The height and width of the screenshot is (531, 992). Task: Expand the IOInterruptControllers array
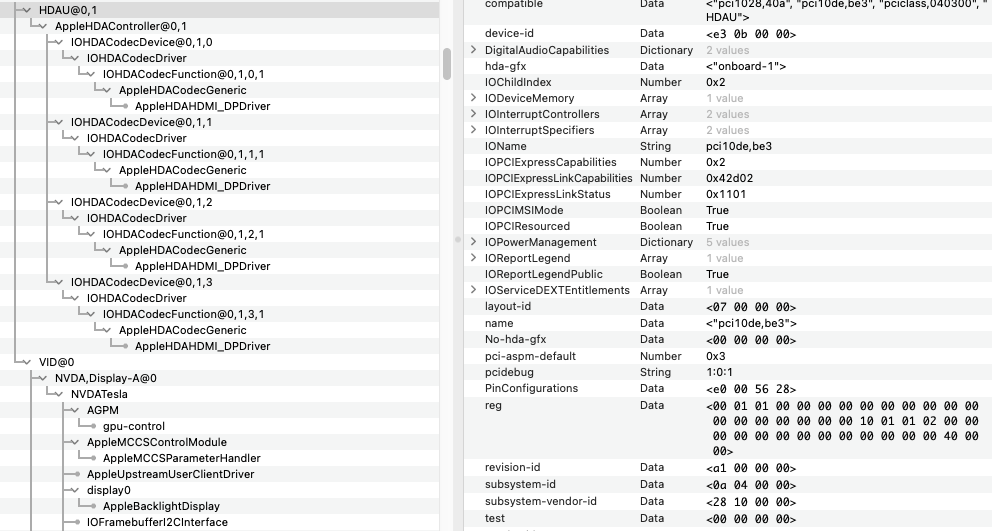point(473,113)
